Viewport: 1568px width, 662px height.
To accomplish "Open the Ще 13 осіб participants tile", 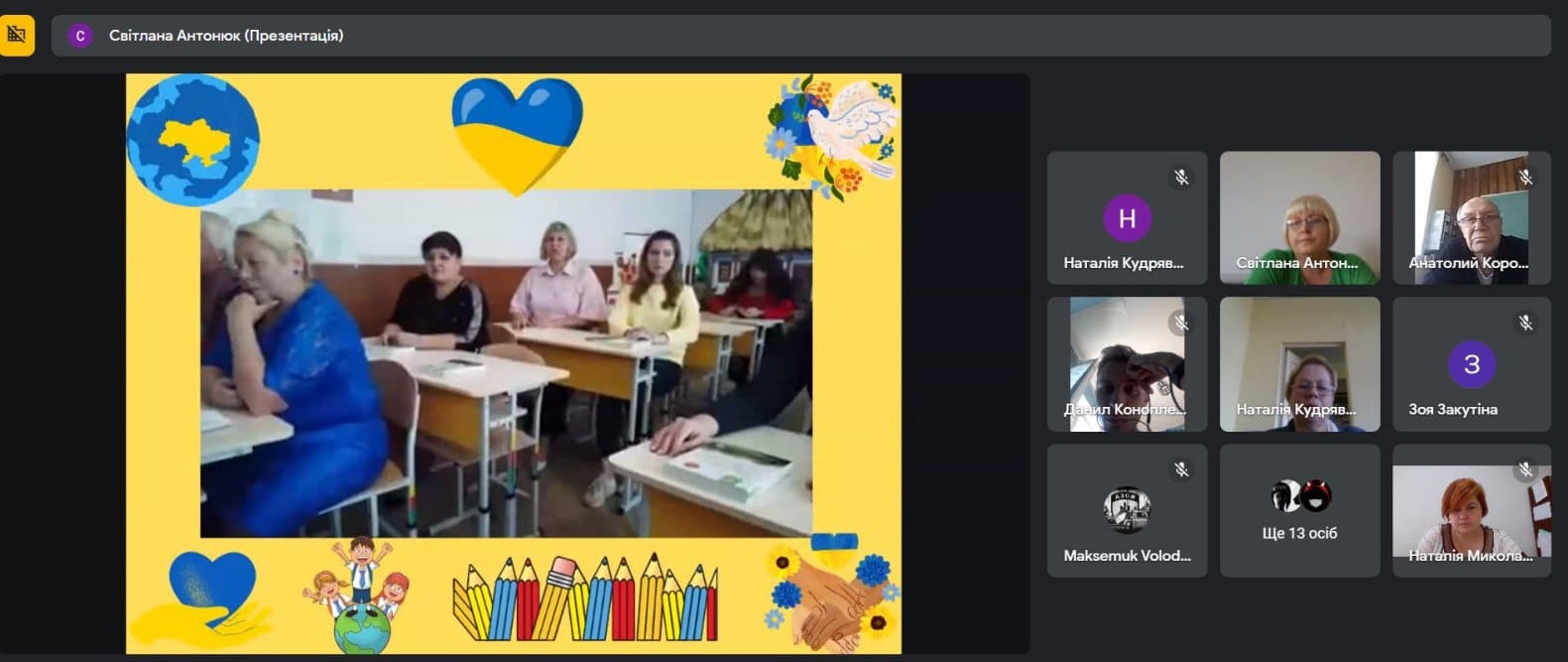I will (x=1299, y=510).
